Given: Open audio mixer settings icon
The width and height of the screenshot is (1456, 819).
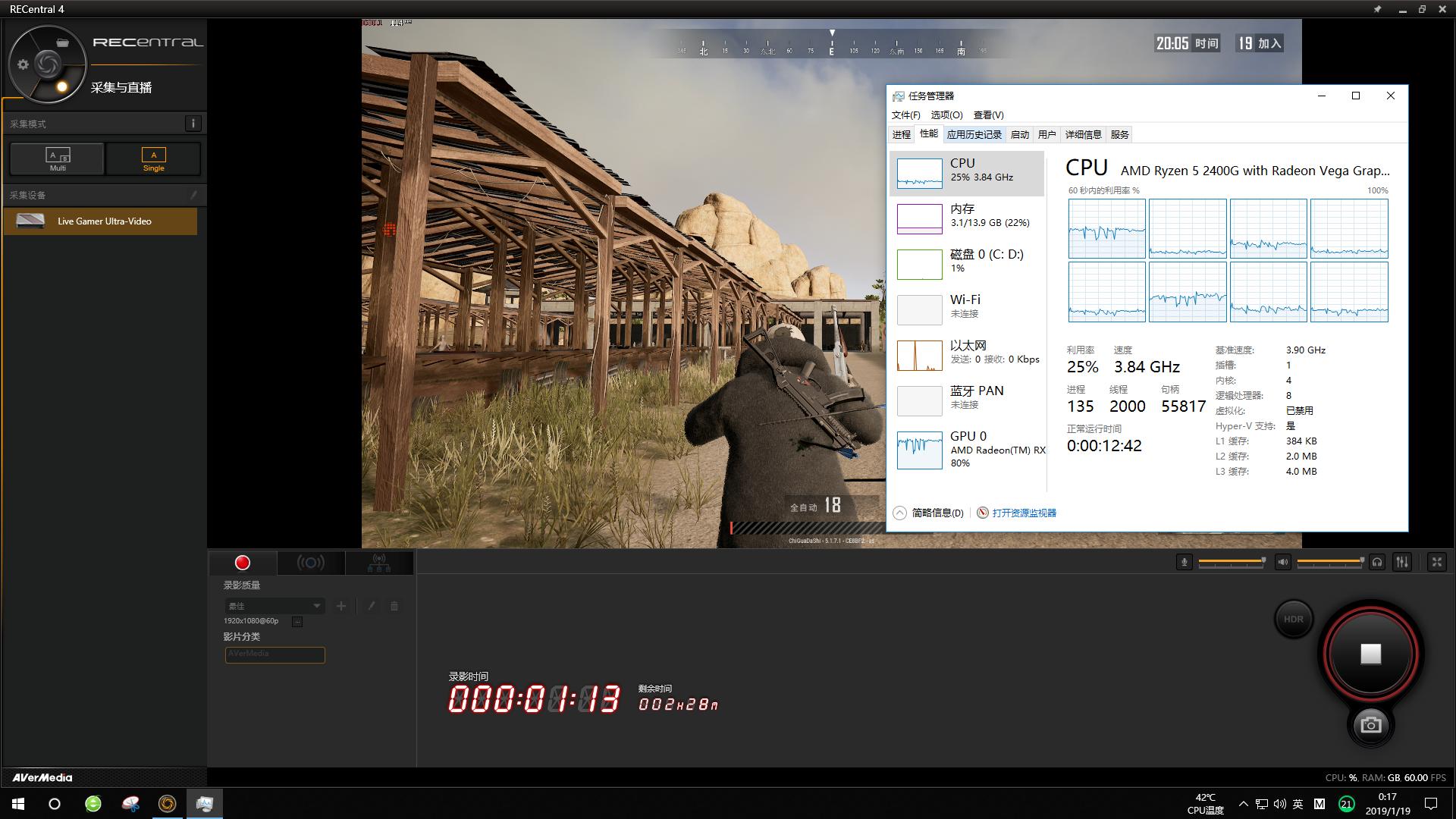Looking at the screenshot, I should [x=1402, y=562].
